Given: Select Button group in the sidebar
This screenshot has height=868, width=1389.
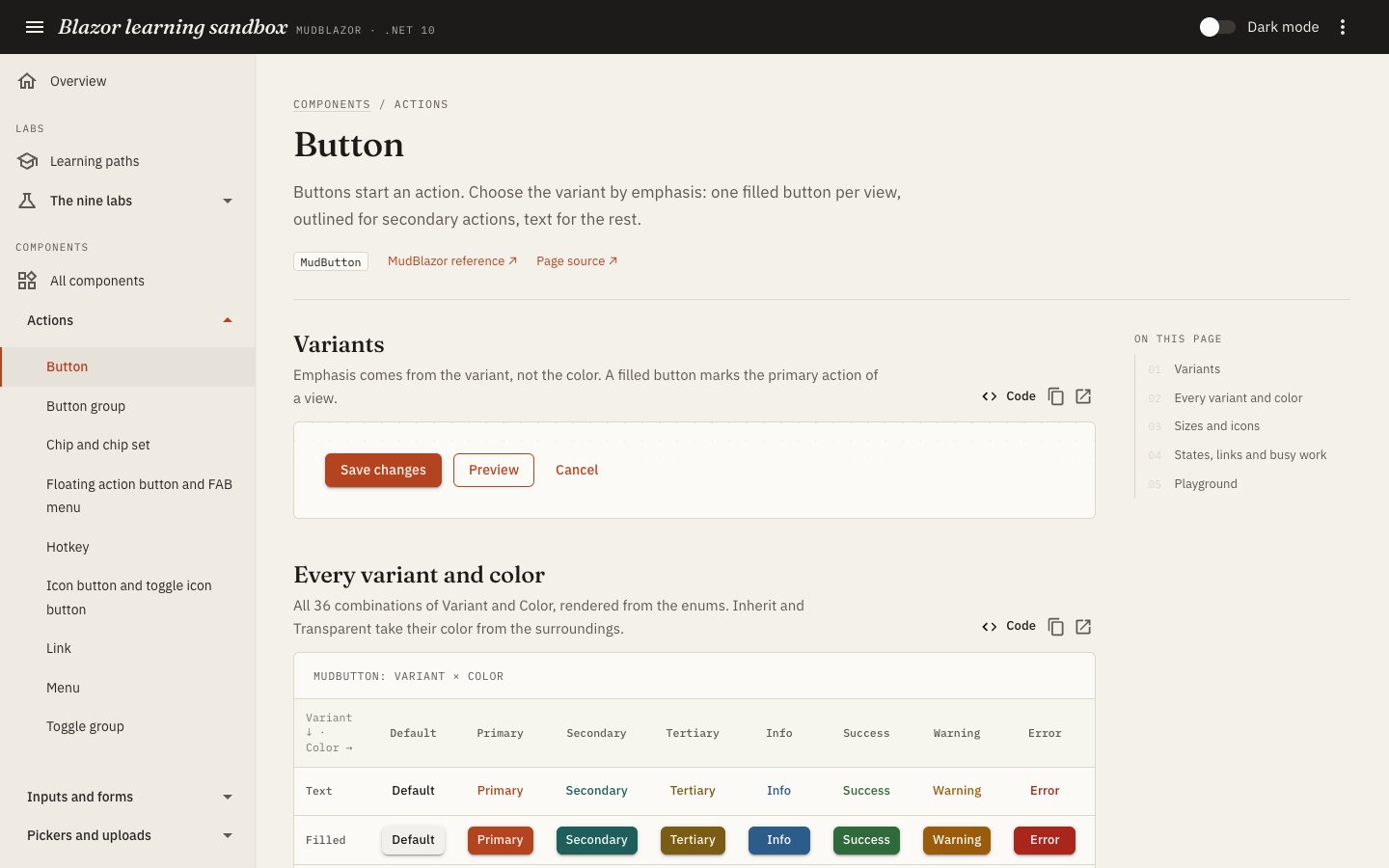Looking at the screenshot, I should 127,406.
